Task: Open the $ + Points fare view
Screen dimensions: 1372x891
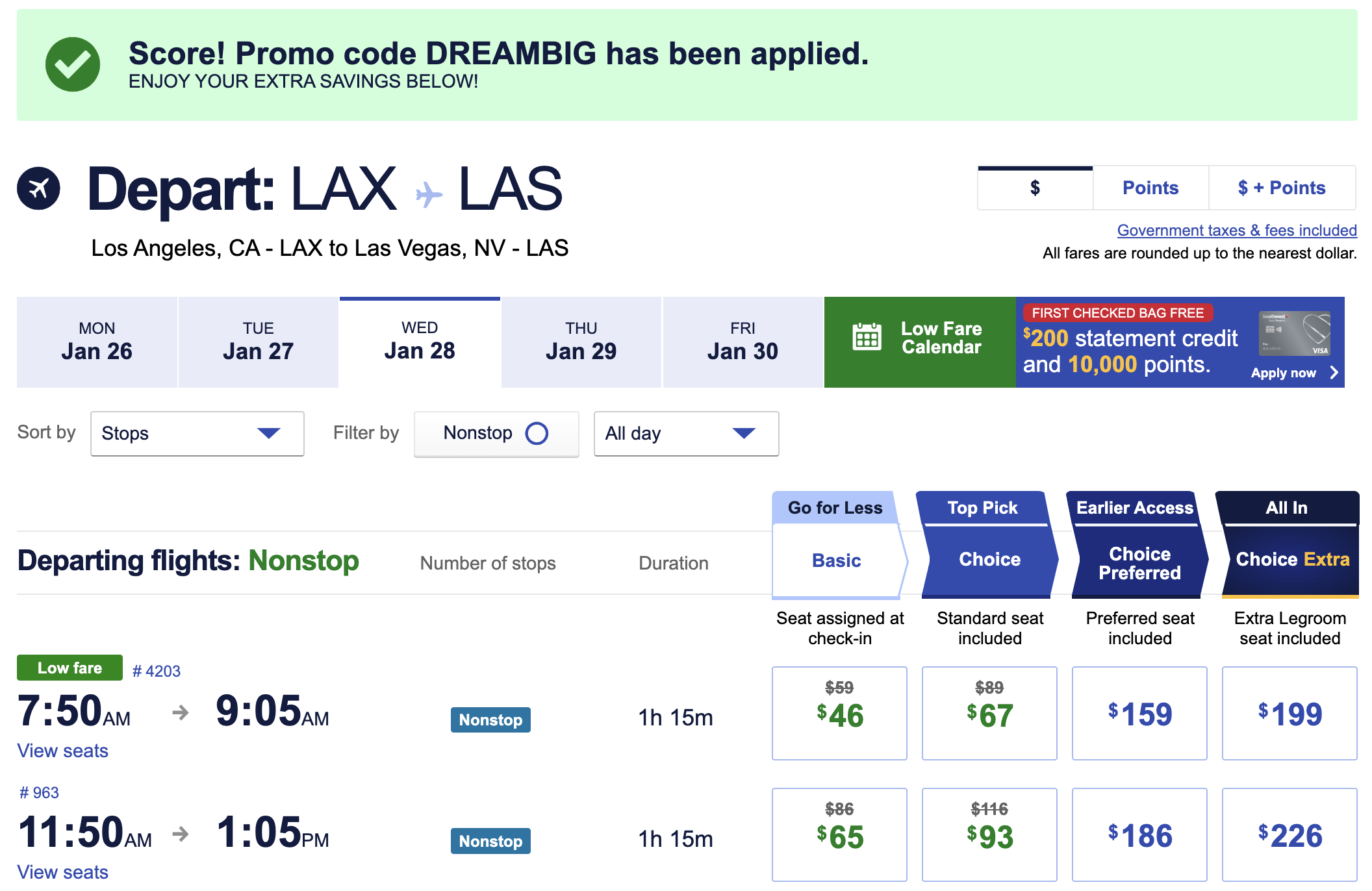Action: click(x=1282, y=188)
